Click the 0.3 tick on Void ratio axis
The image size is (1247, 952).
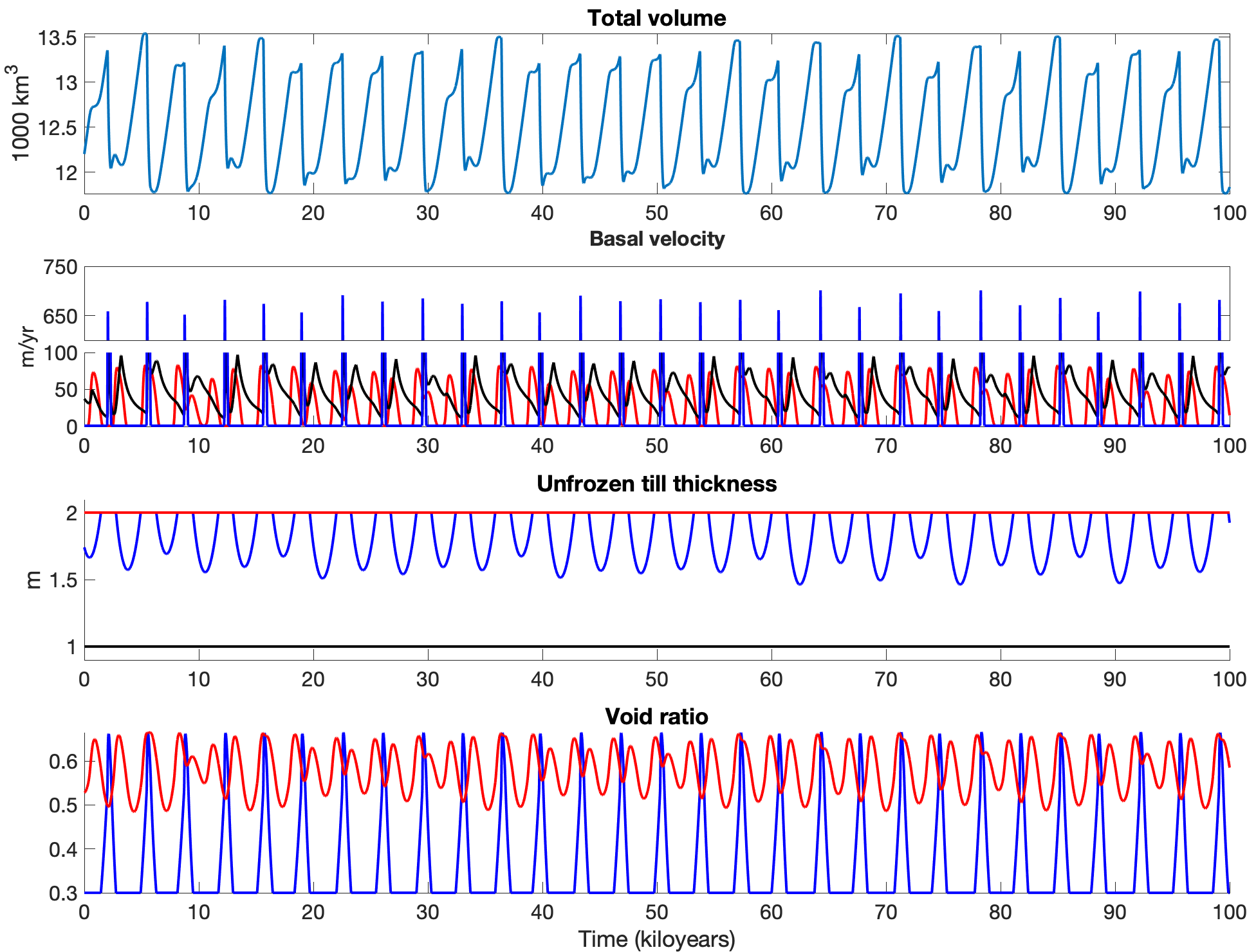coord(63,893)
